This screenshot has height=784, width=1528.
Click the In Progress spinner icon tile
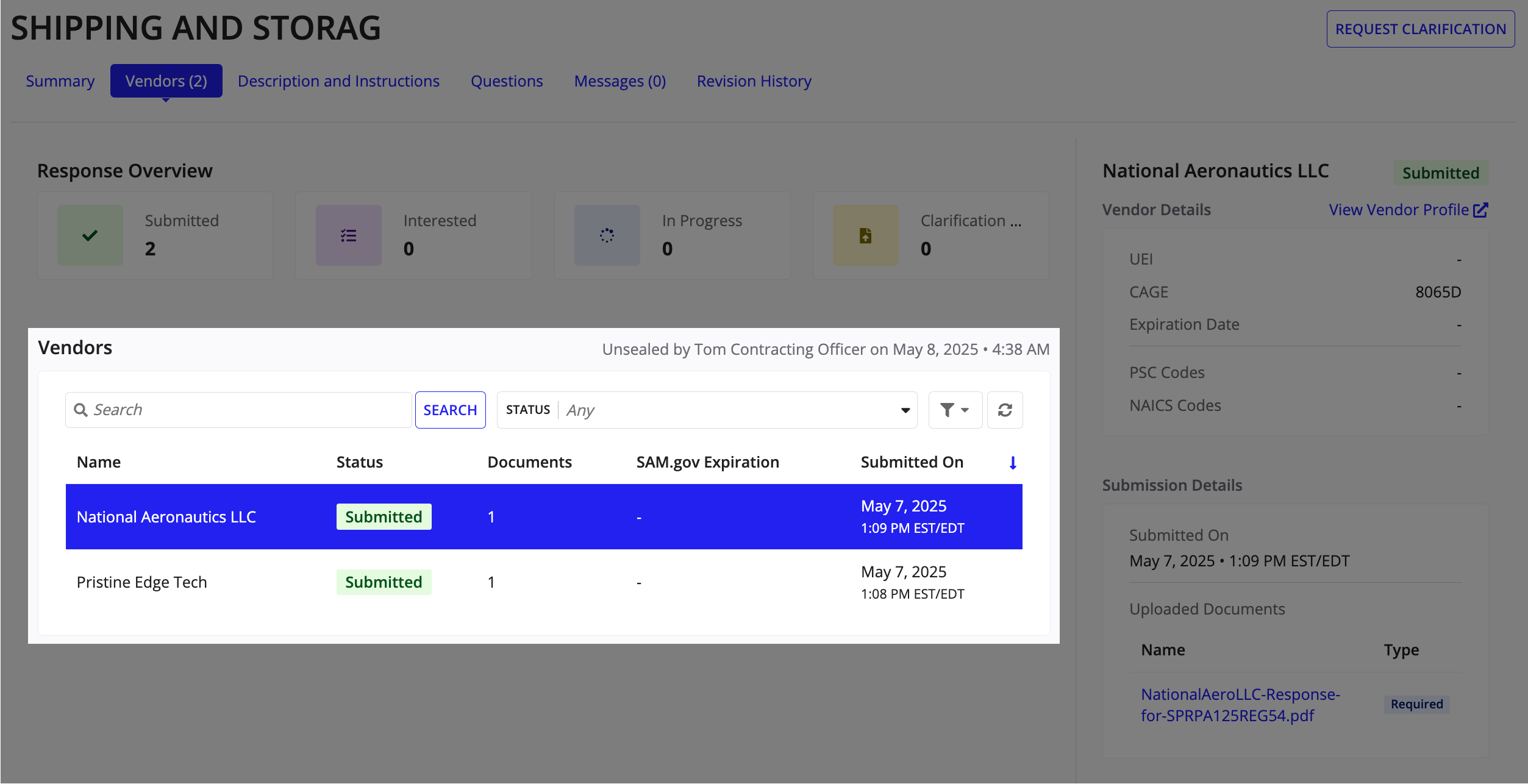click(x=607, y=235)
